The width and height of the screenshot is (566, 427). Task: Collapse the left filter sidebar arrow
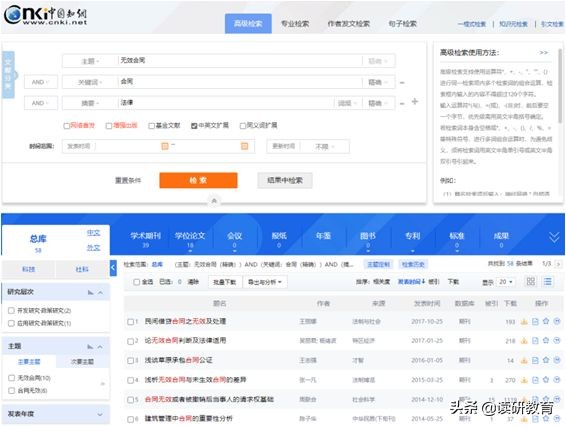(113, 268)
